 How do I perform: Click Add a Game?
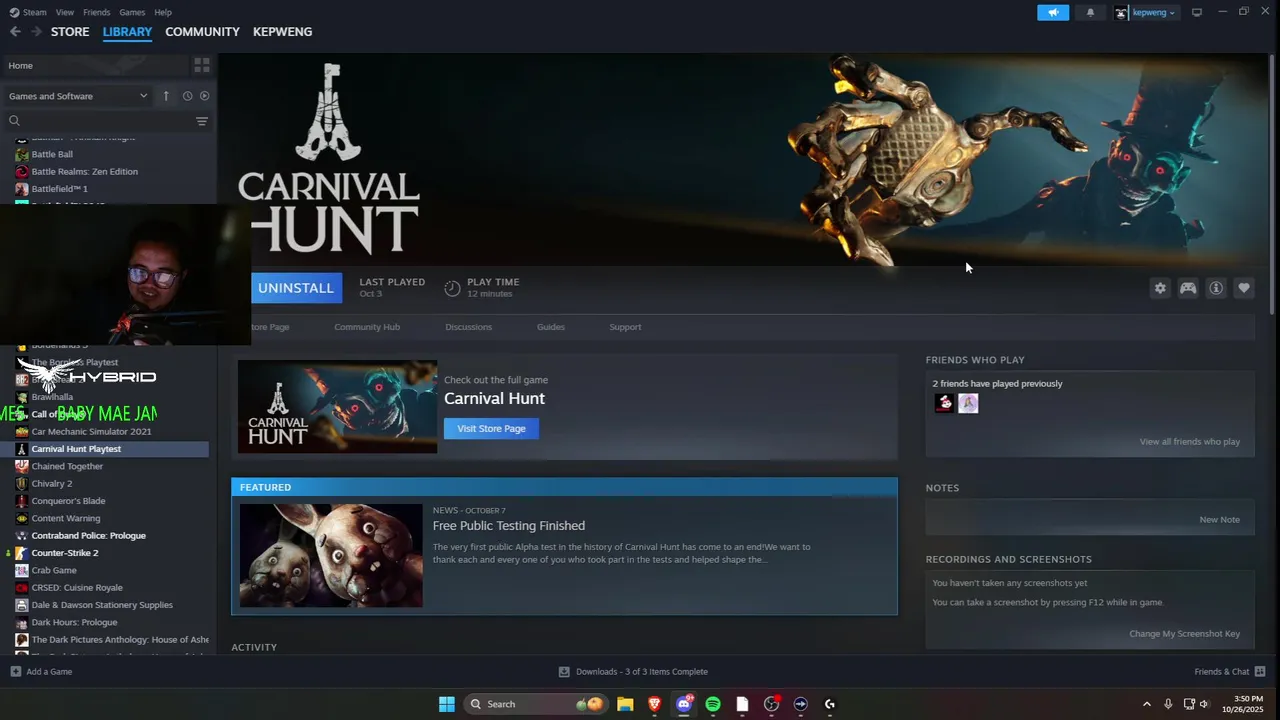pos(41,672)
